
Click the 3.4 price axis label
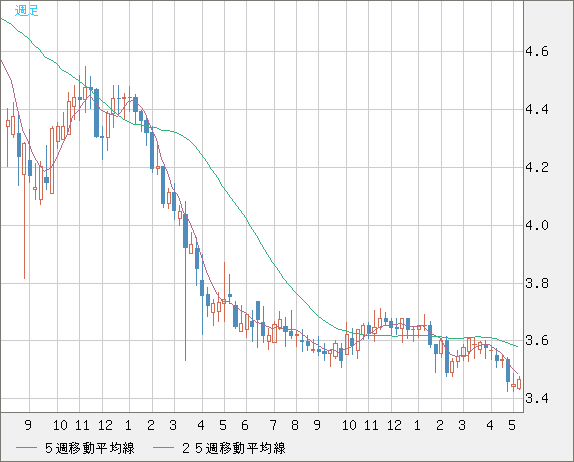point(537,398)
